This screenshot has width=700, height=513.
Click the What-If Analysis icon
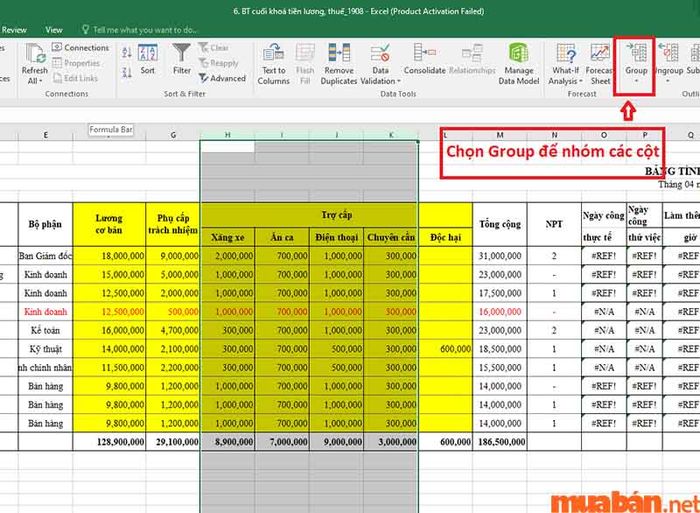pos(566,53)
